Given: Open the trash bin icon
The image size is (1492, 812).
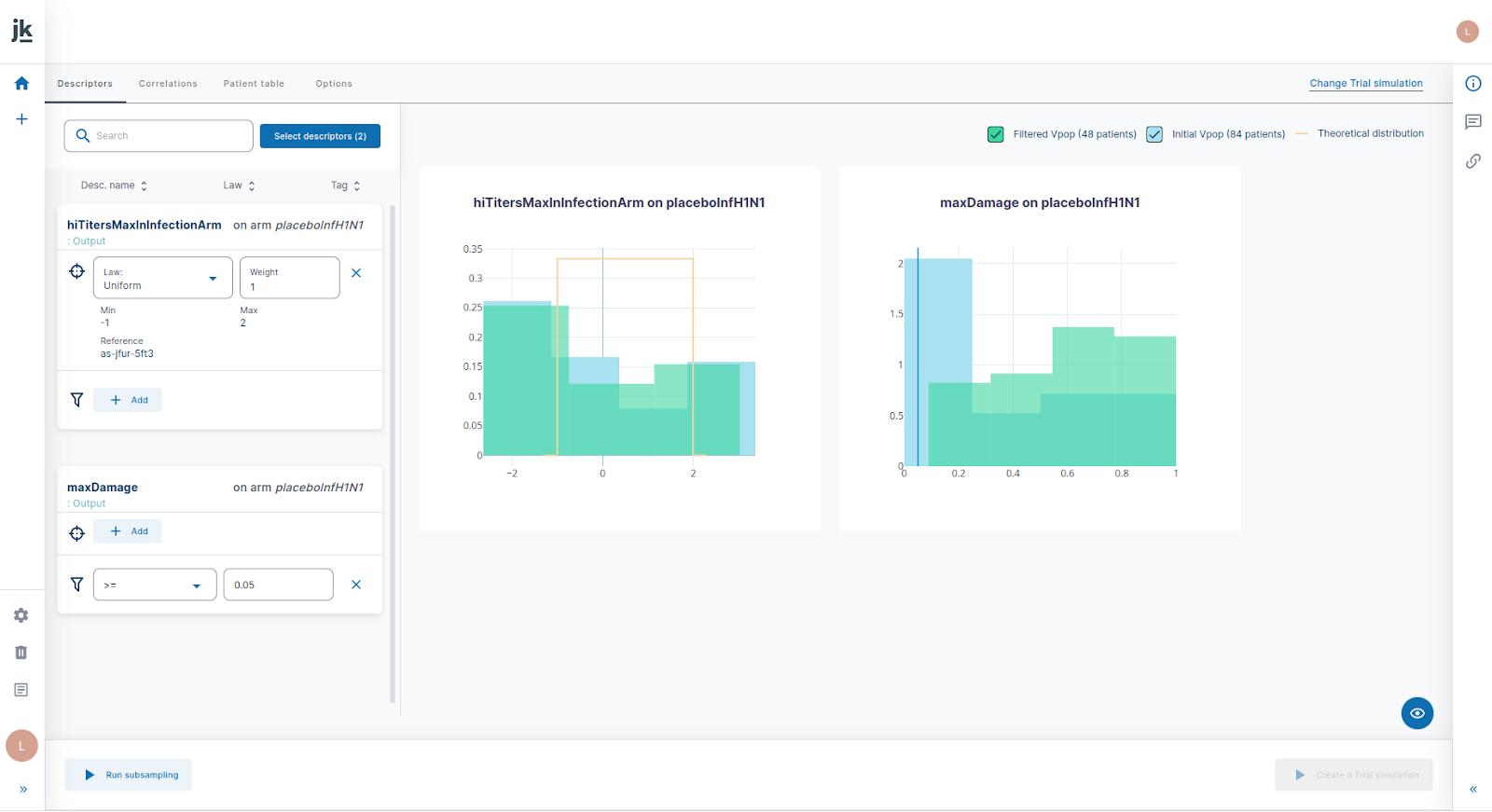Looking at the screenshot, I should point(21,653).
